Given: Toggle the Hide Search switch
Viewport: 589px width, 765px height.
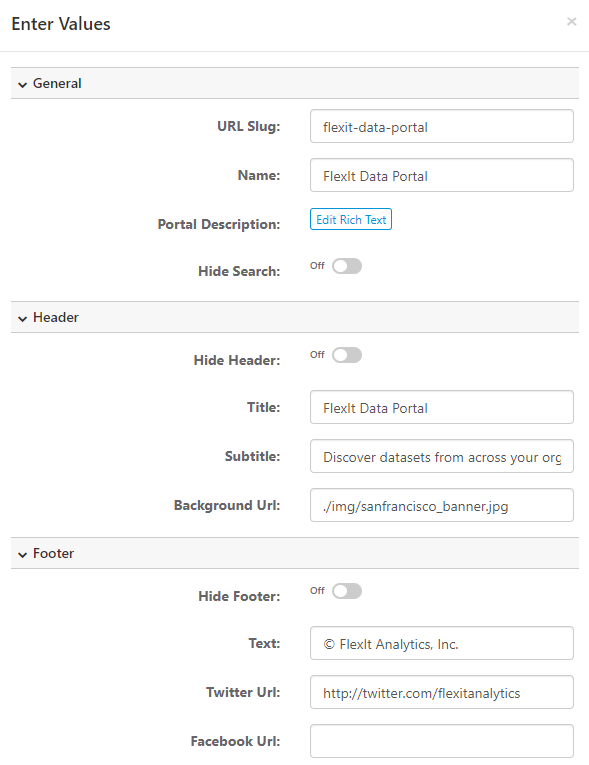Looking at the screenshot, I should coord(347,266).
